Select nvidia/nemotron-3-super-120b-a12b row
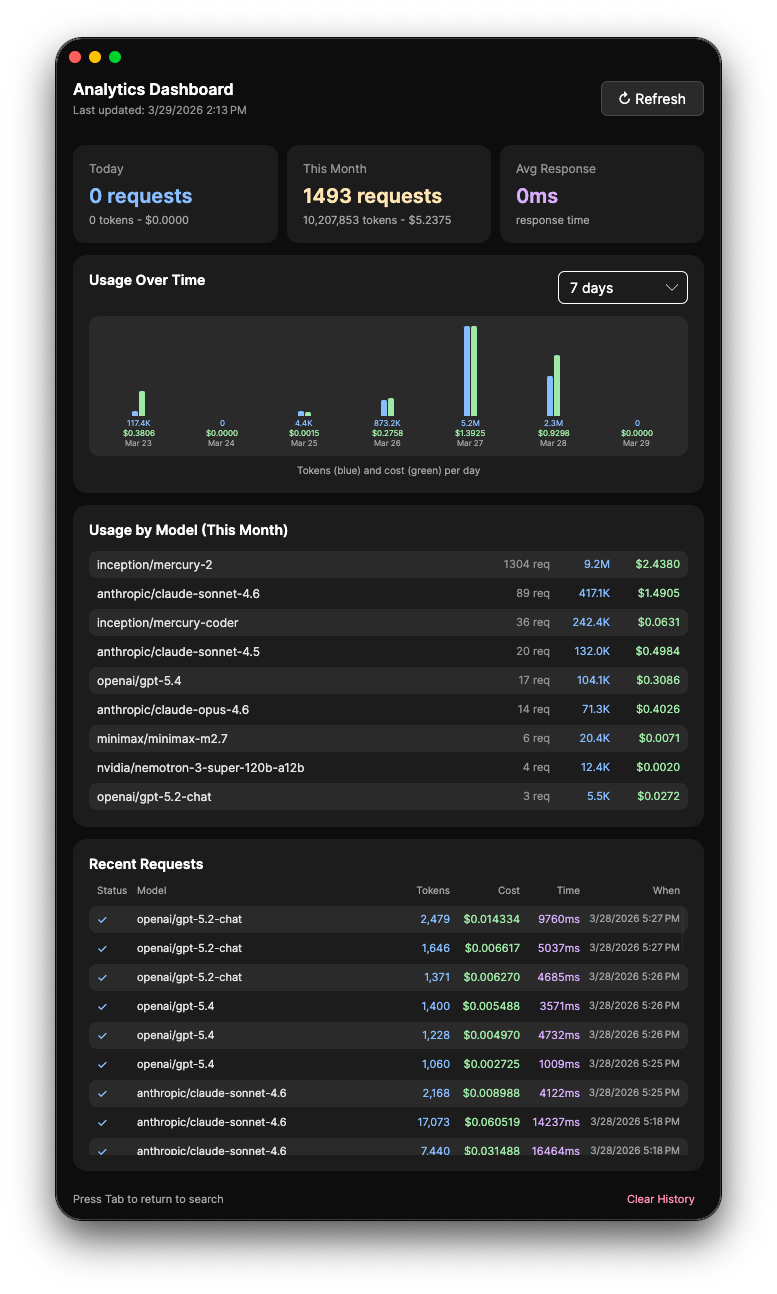This screenshot has width=777, height=1294. (388, 767)
